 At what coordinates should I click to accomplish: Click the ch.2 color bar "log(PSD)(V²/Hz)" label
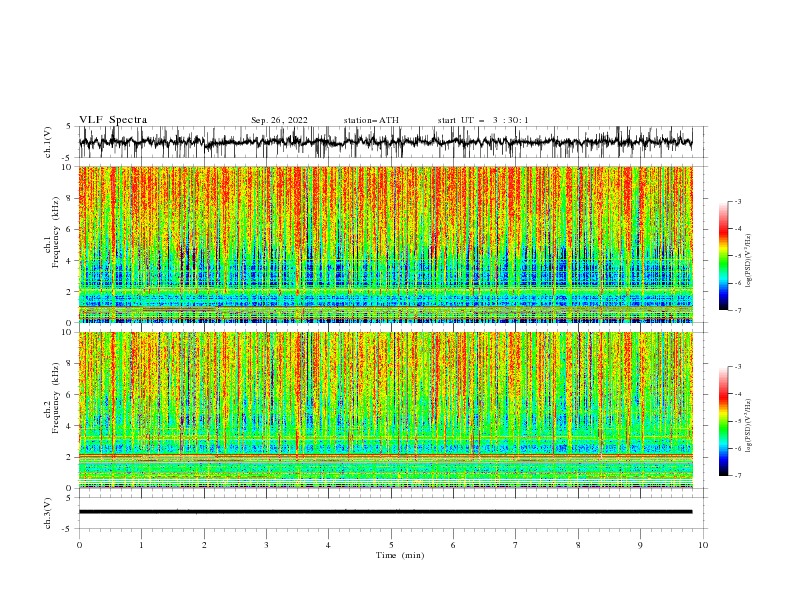click(749, 425)
